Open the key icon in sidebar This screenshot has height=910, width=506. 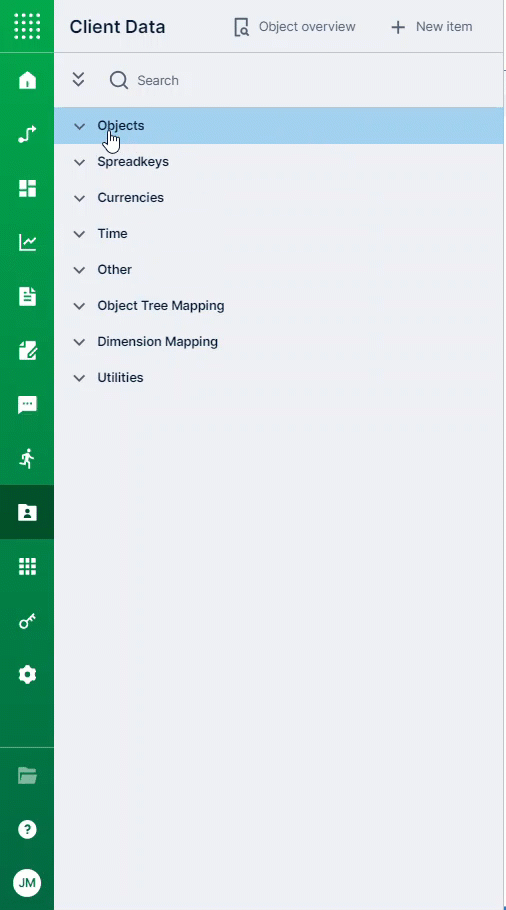27,620
